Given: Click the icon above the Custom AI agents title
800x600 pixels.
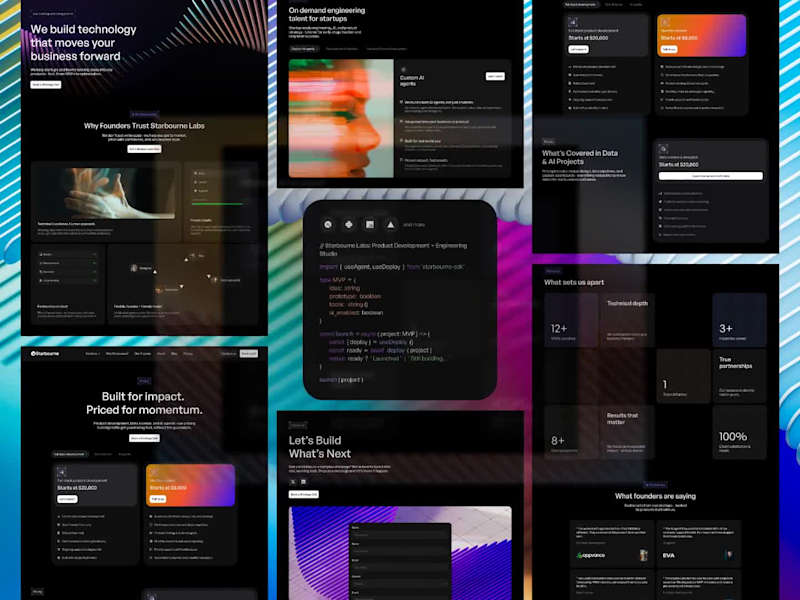Looking at the screenshot, I should (404, 69).
